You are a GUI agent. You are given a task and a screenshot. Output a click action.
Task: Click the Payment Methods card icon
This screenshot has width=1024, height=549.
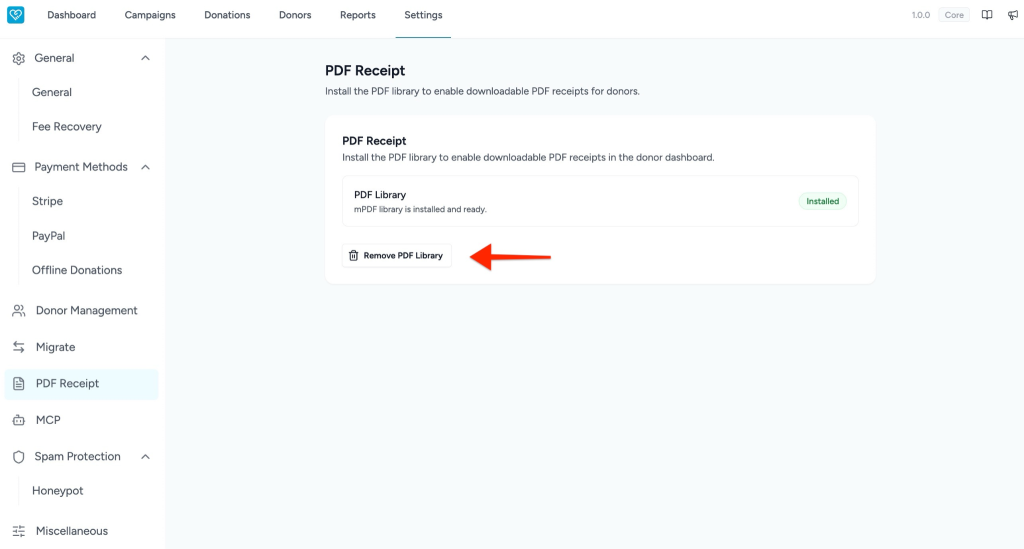(18, 167)
